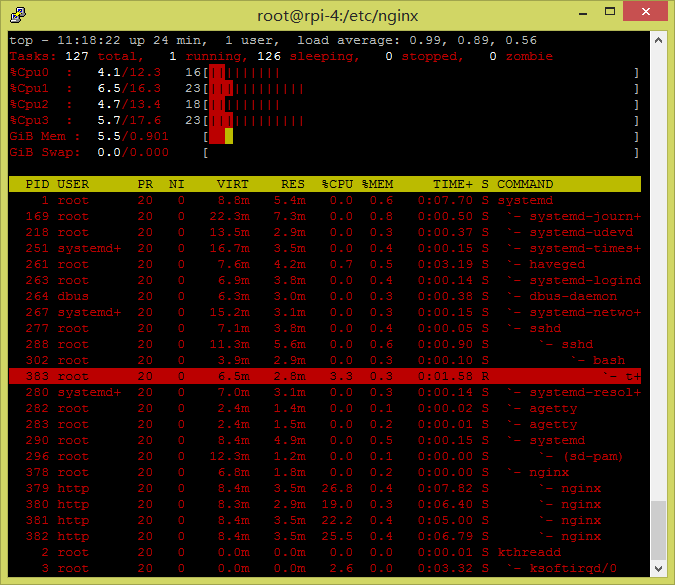Maximize the root@rpi-4 terminal window
Viewport: 675px width, 585px height.
[x=610, y=12]
